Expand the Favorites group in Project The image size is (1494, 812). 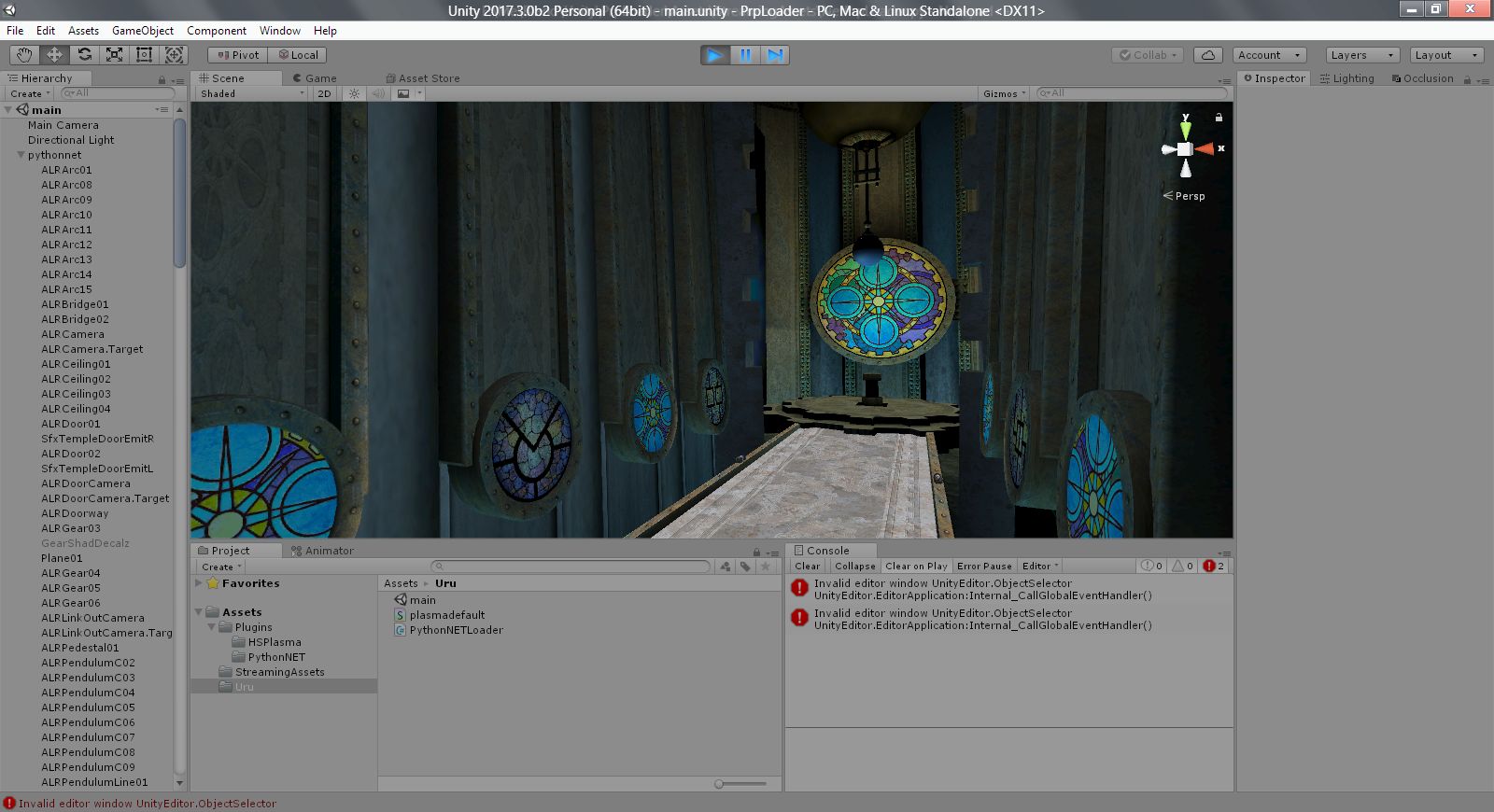(199, 583)
